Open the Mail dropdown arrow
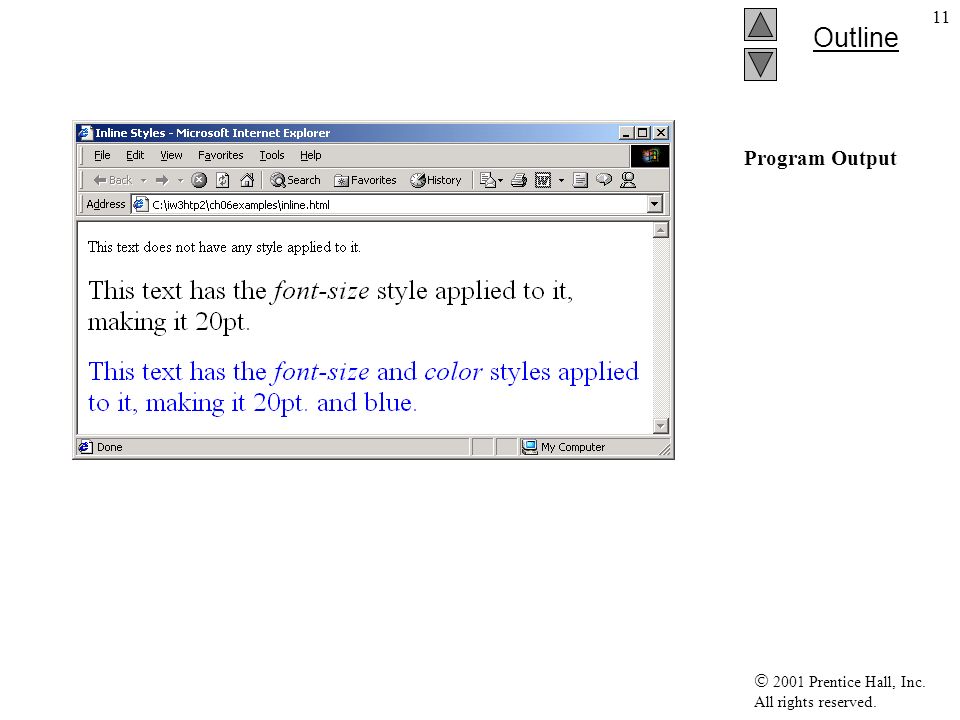960x720 pixels. [501, 180]
